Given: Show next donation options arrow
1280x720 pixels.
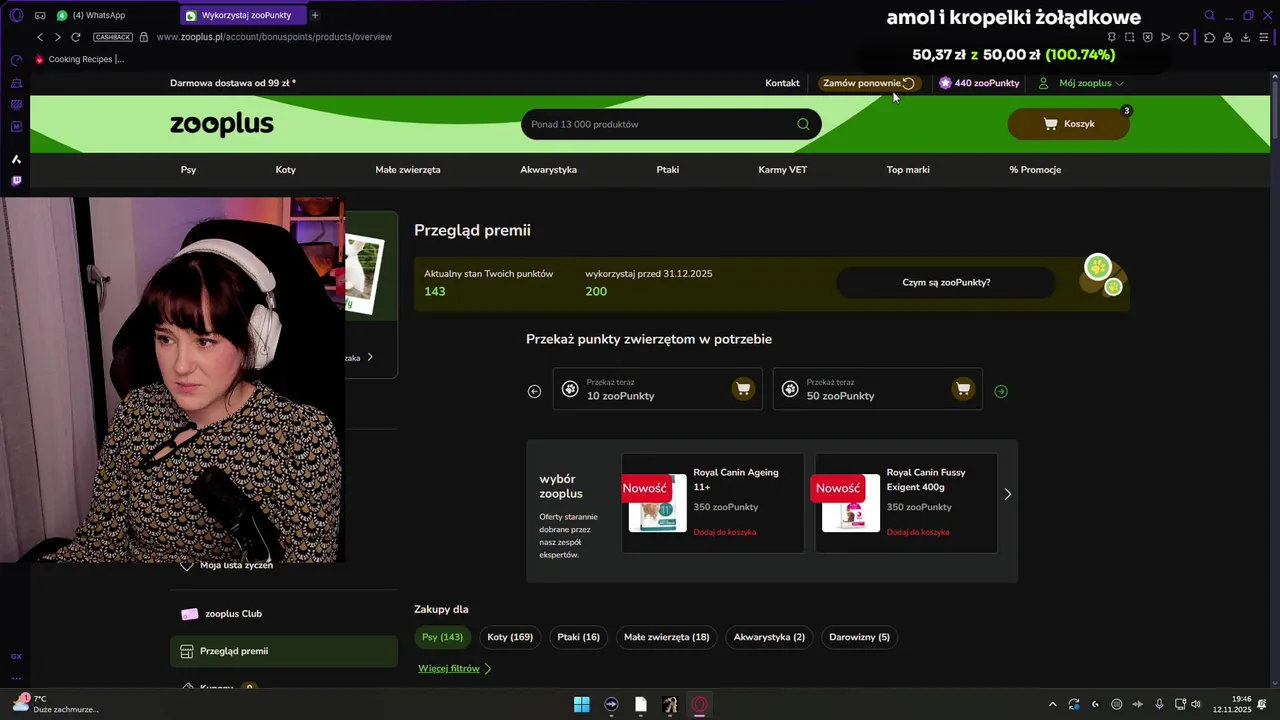Looking at the screenshot, I should tap(1001, 391).
